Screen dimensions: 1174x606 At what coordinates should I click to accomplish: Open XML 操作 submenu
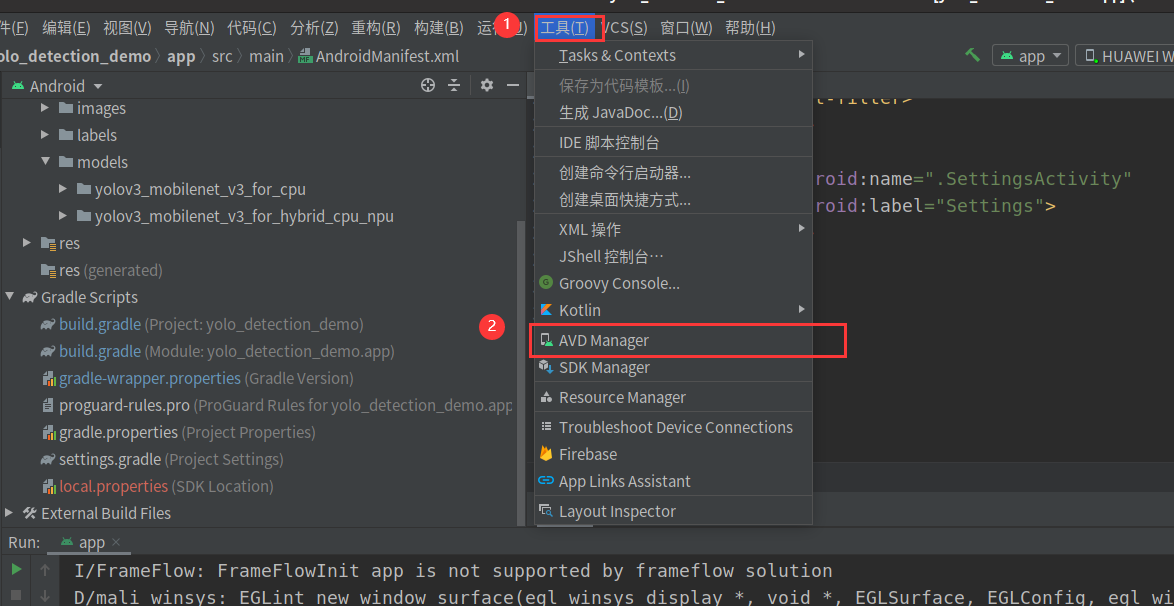click(673, 229)
